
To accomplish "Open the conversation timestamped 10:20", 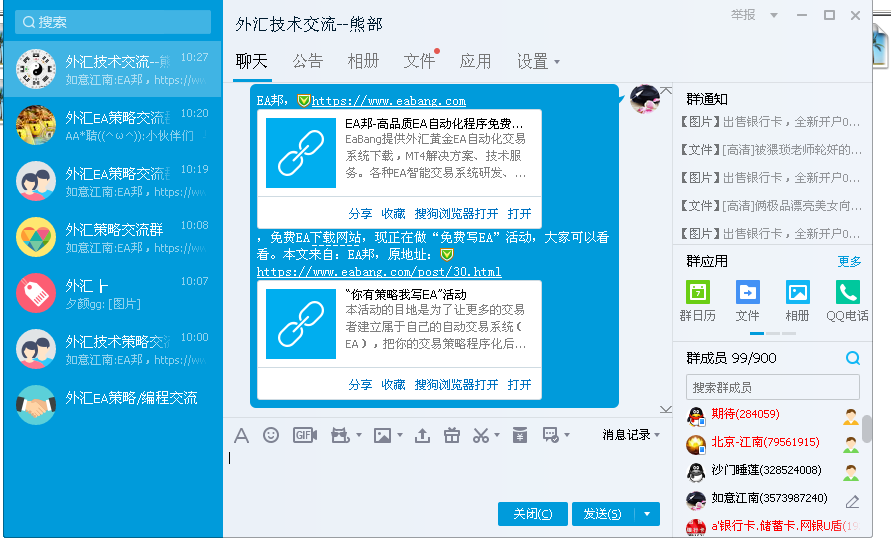I will [113, 126].
